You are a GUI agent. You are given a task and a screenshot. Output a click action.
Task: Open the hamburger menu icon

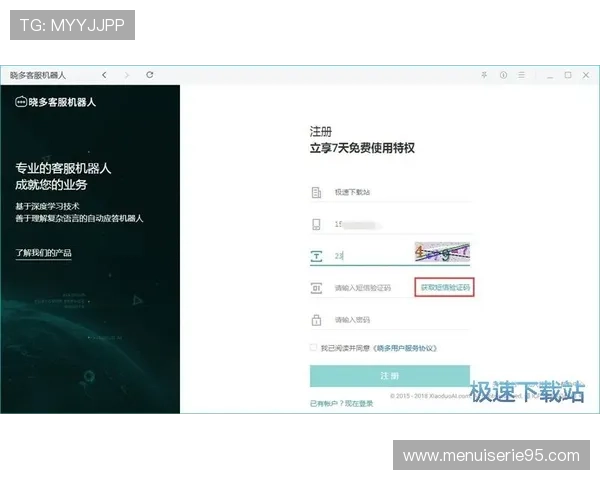(x=521, y=75)
